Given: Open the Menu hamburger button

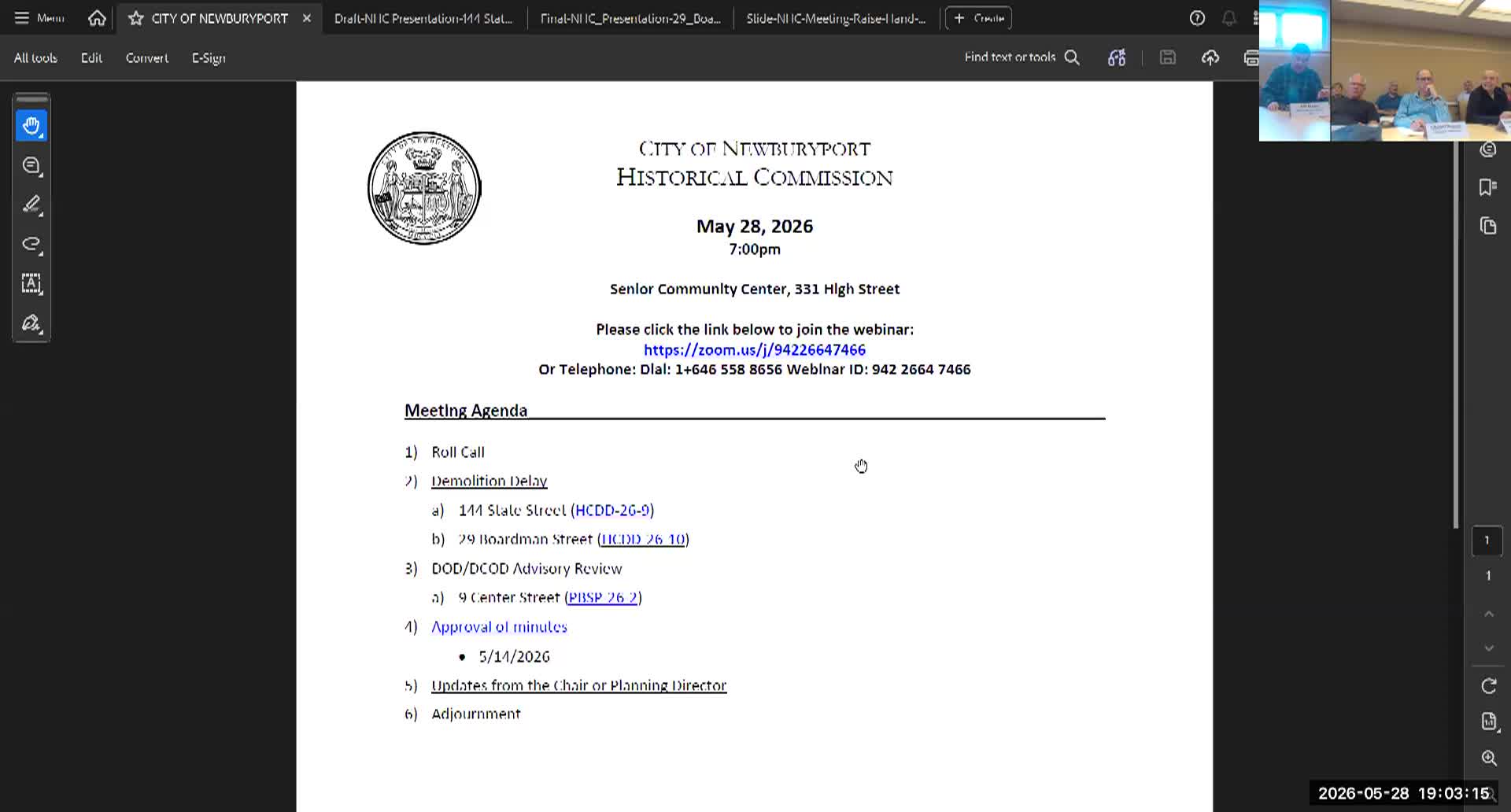Looking at the screenshot, I should point(39,17).
